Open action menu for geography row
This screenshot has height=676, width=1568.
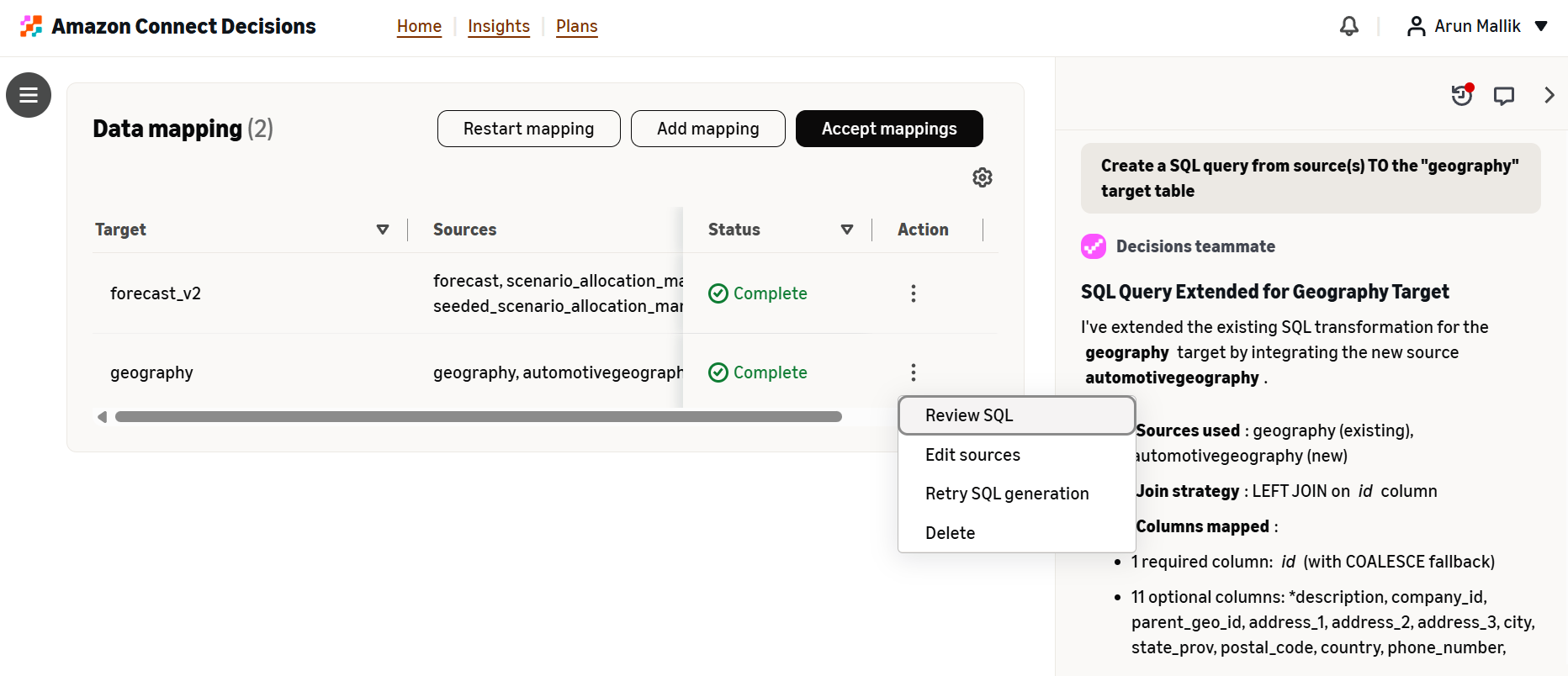click(914, 372)
